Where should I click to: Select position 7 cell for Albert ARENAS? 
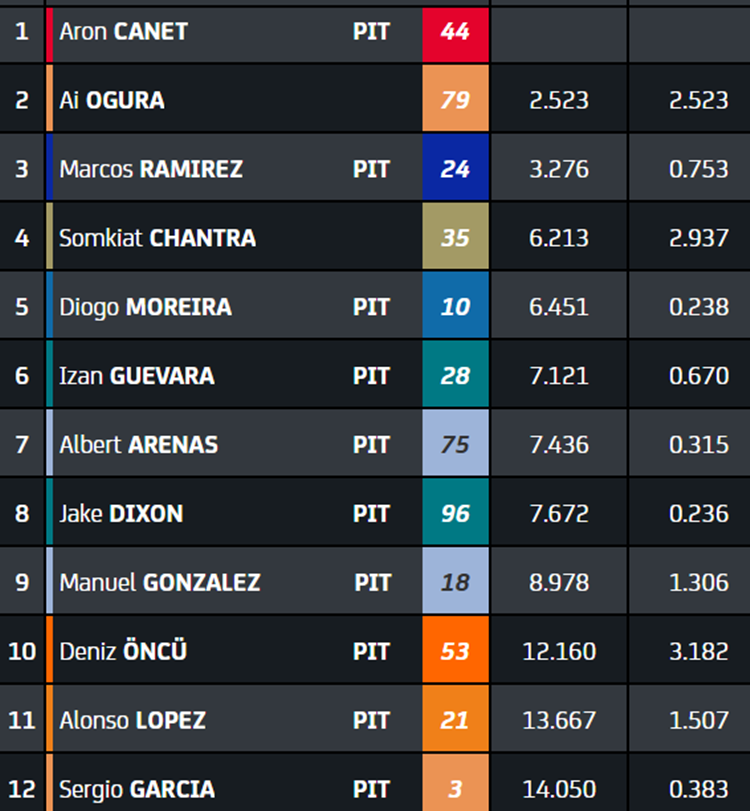[22, 444]
